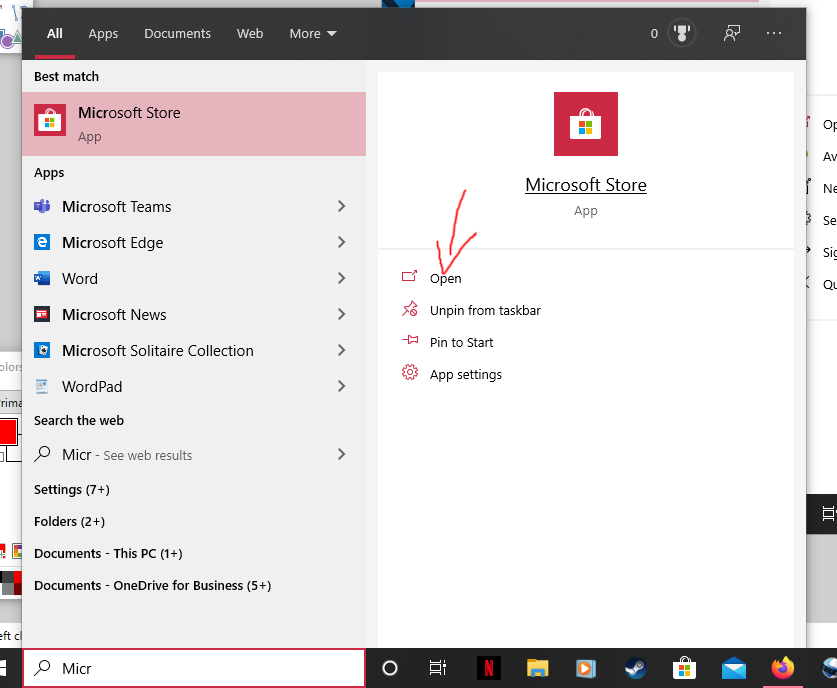Click the search box containing Micr
The height and width of the screenshot is (688, 837).
(194, 668)
